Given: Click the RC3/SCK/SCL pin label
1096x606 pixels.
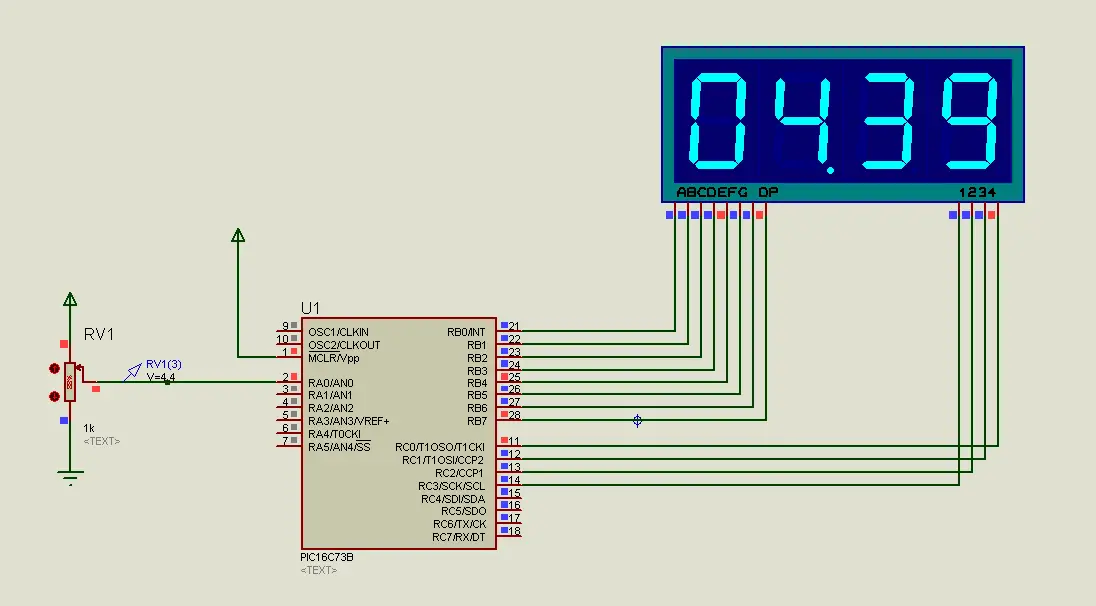Looking at the screenshot, I should click(x=451, y=486).
